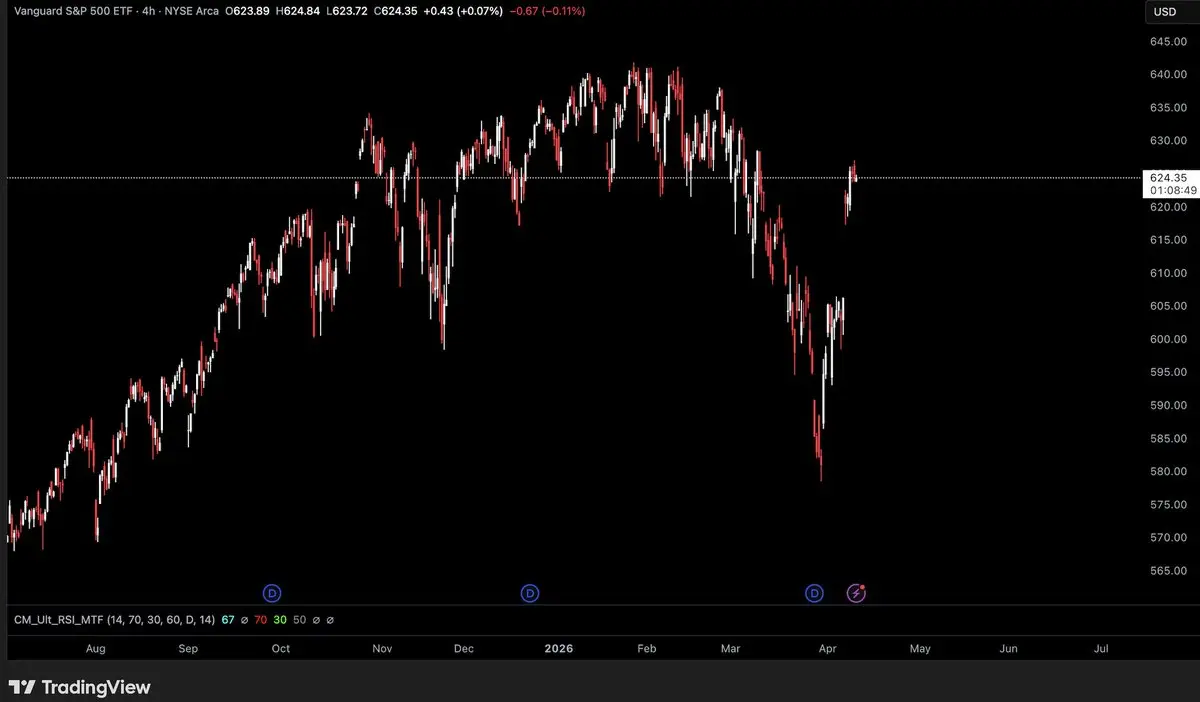
Task: Click the 575.00 price scale label
Action: (1168, 505)
